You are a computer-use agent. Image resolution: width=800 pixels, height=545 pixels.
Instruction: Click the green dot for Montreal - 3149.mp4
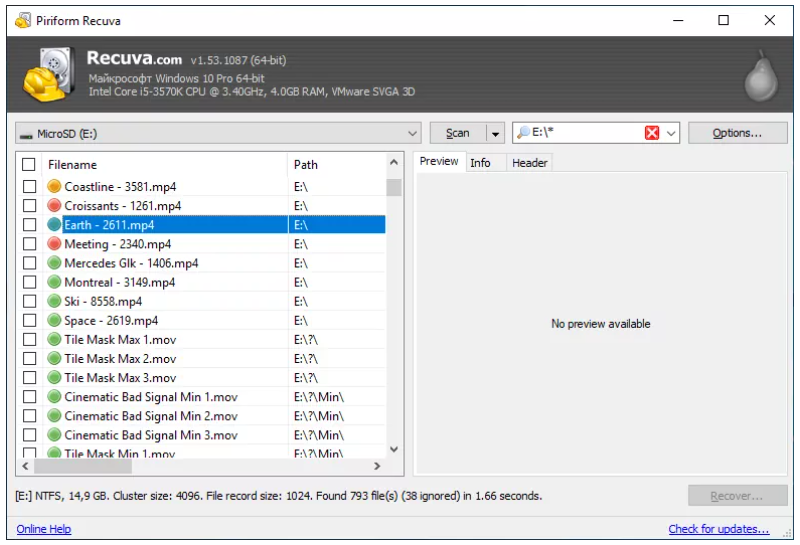[54, 282]
